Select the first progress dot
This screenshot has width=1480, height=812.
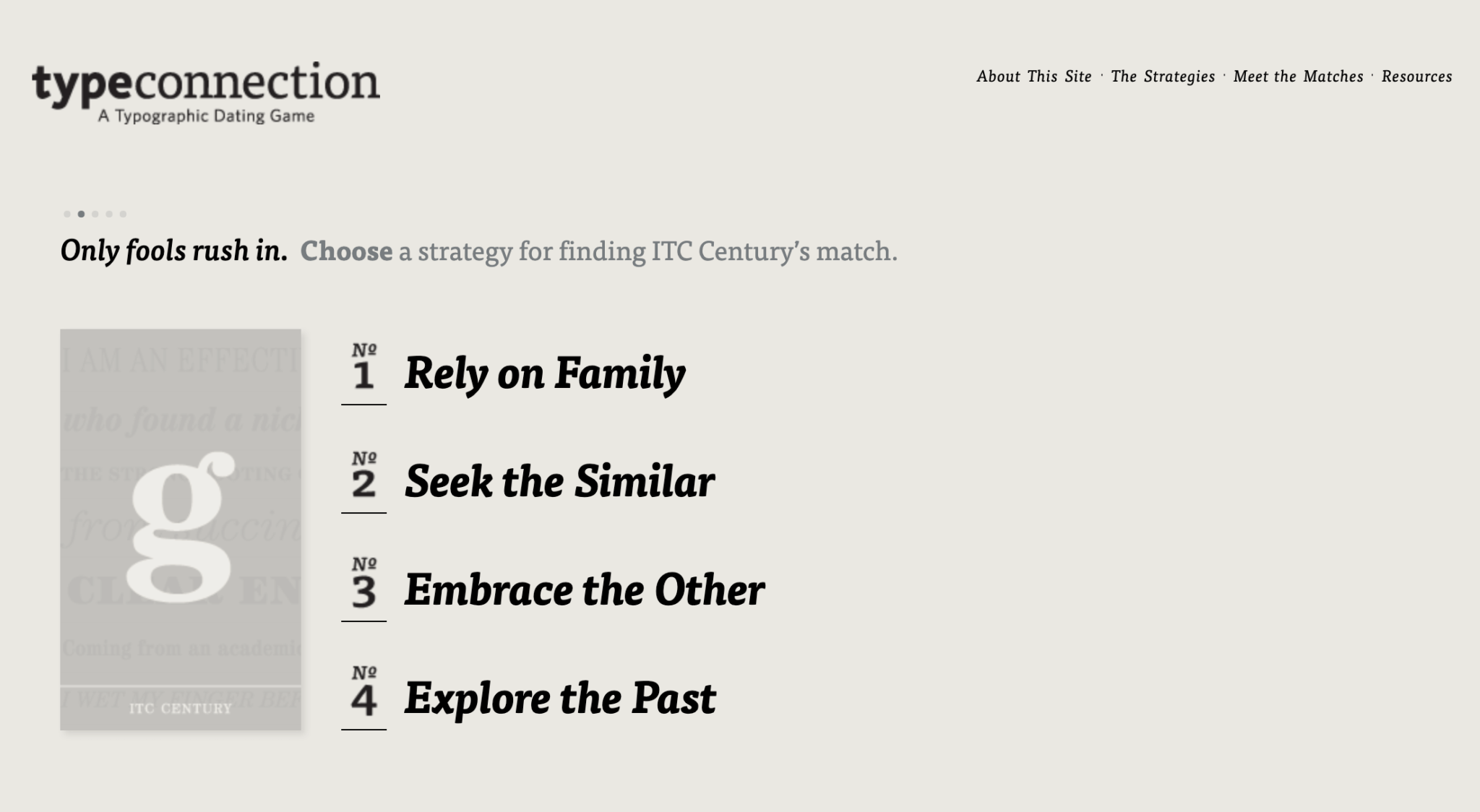coord(67,214)
